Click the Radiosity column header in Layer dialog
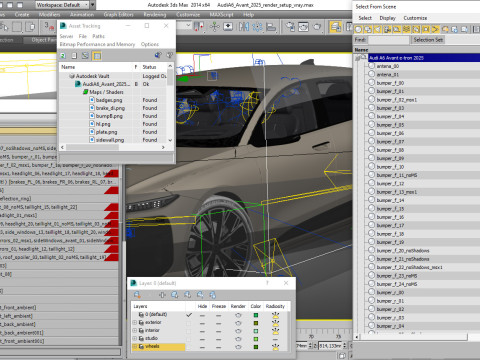Screen dimensions: 480x360 point(275,306)
